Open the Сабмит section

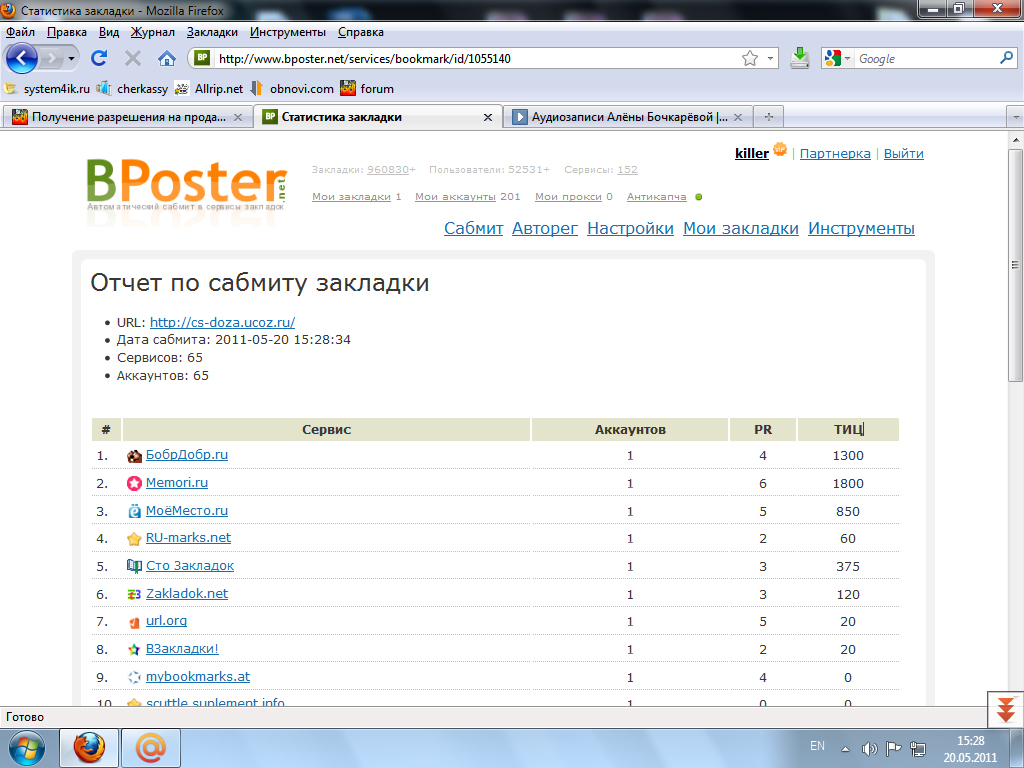pos(473,229)
